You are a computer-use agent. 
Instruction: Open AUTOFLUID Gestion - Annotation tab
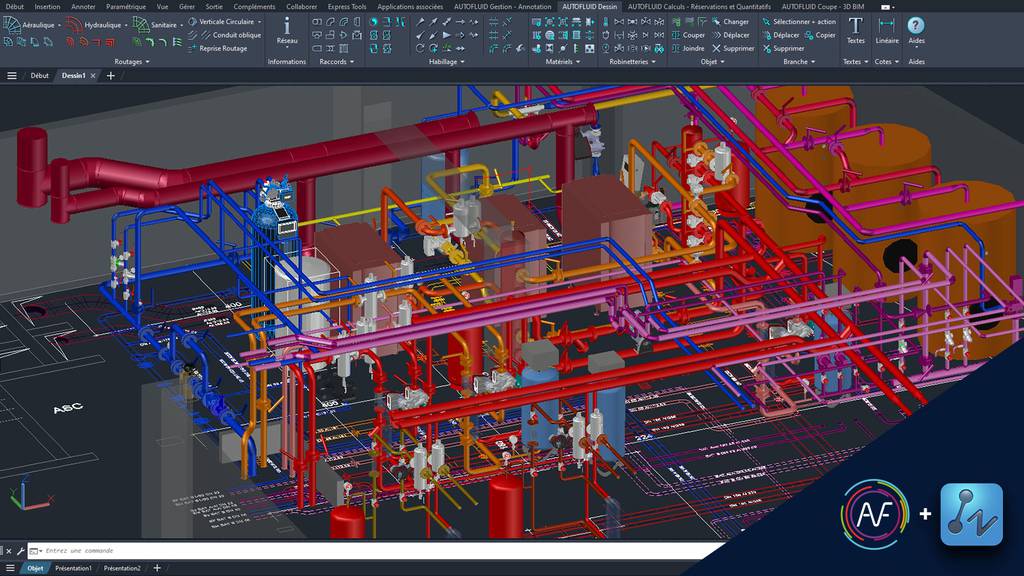(x=502, y=7)
